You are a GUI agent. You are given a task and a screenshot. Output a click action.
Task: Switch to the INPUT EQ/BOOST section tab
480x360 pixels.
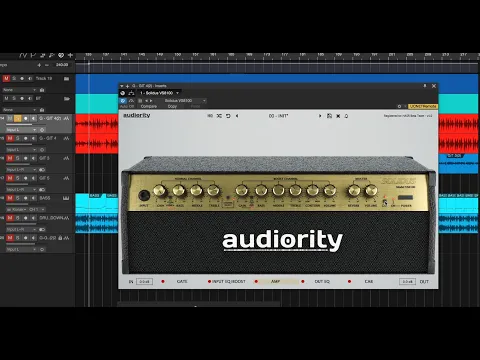tap(229, 281)
